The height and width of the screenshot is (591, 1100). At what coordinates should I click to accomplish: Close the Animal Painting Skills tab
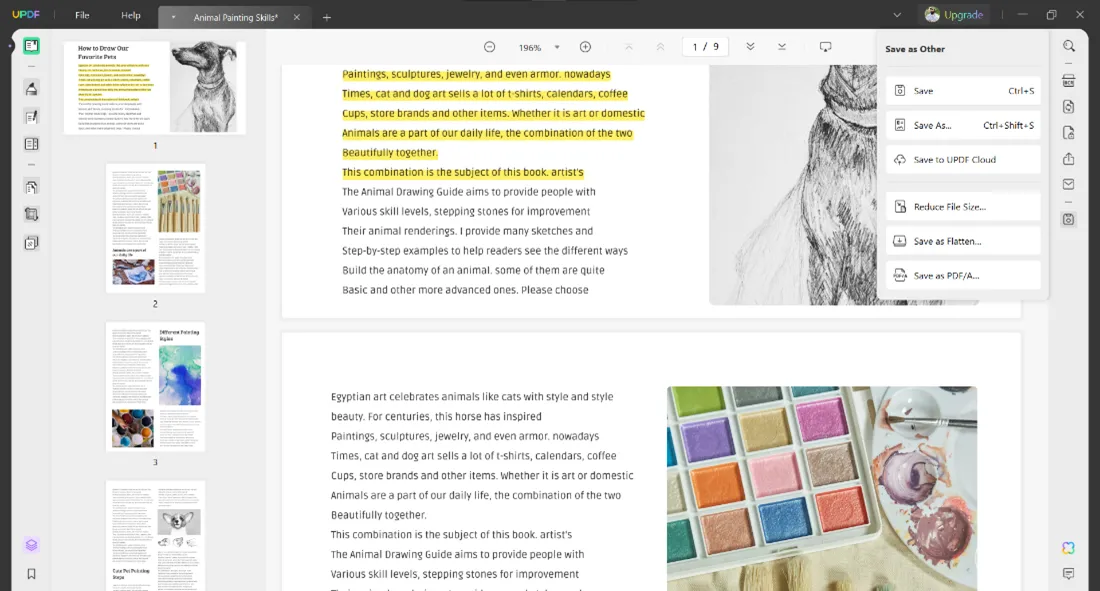pos(297,17)
